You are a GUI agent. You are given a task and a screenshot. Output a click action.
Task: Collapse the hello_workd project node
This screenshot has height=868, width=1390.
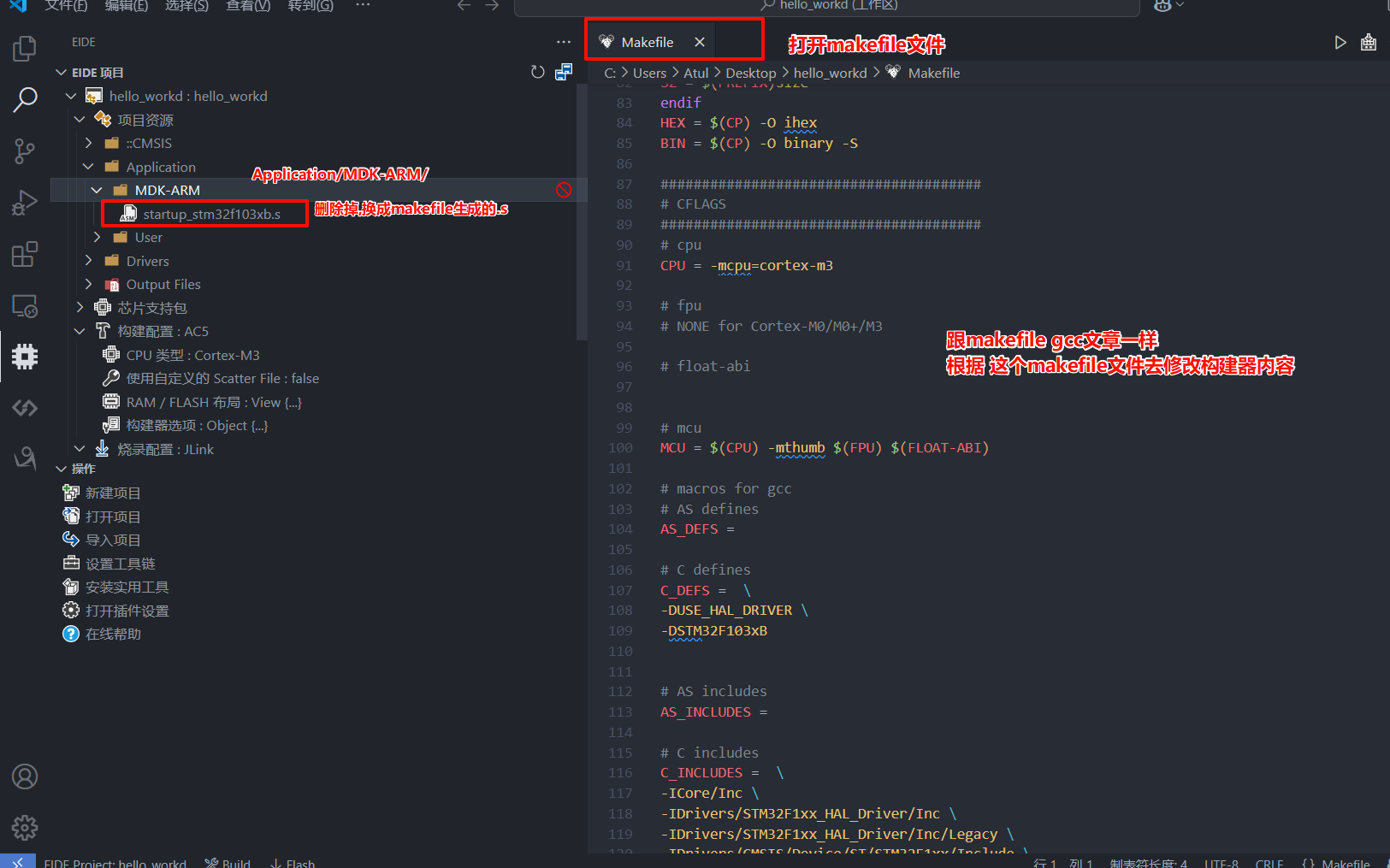(71, 97)
